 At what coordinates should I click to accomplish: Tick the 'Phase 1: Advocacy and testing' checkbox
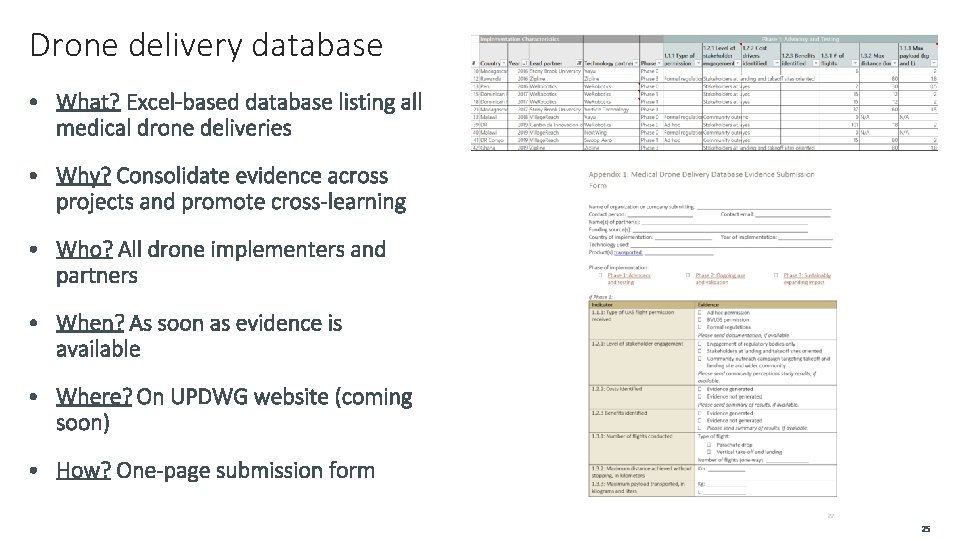point(601,276)
